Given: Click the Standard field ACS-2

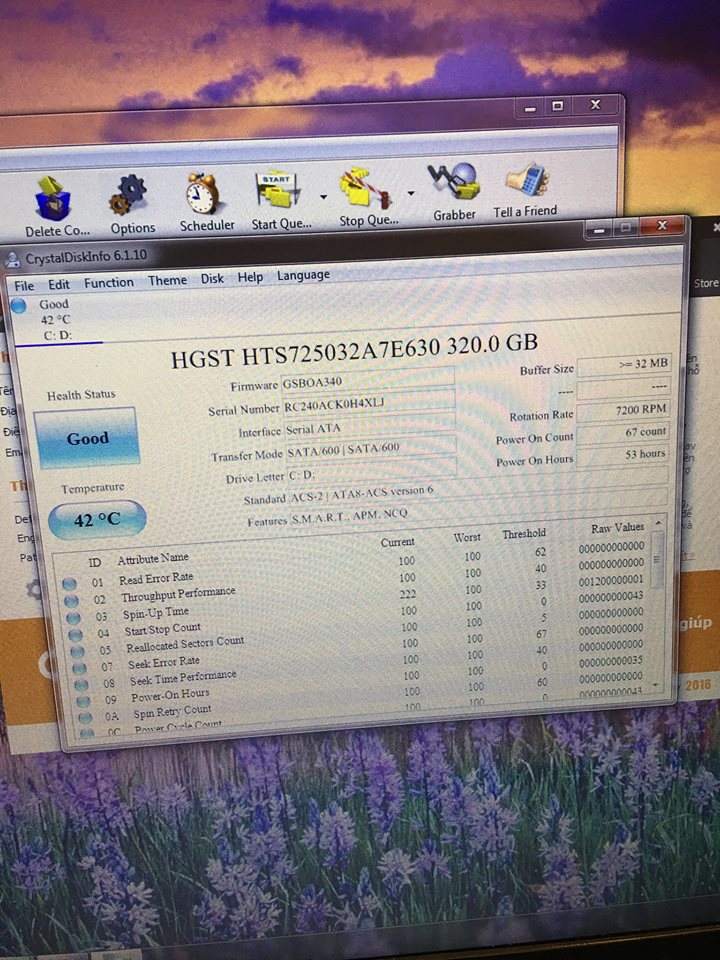Looking at the screenshot, I should tap(478, 492).
